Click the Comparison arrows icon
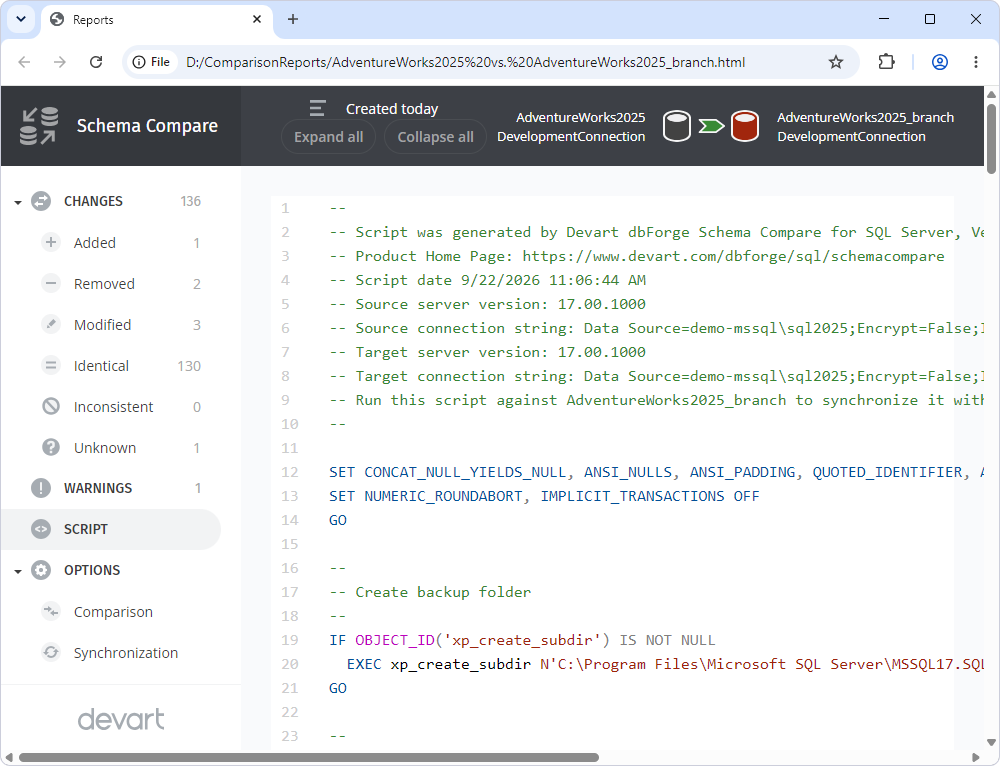1000x766 pixels. coord(51,611)
